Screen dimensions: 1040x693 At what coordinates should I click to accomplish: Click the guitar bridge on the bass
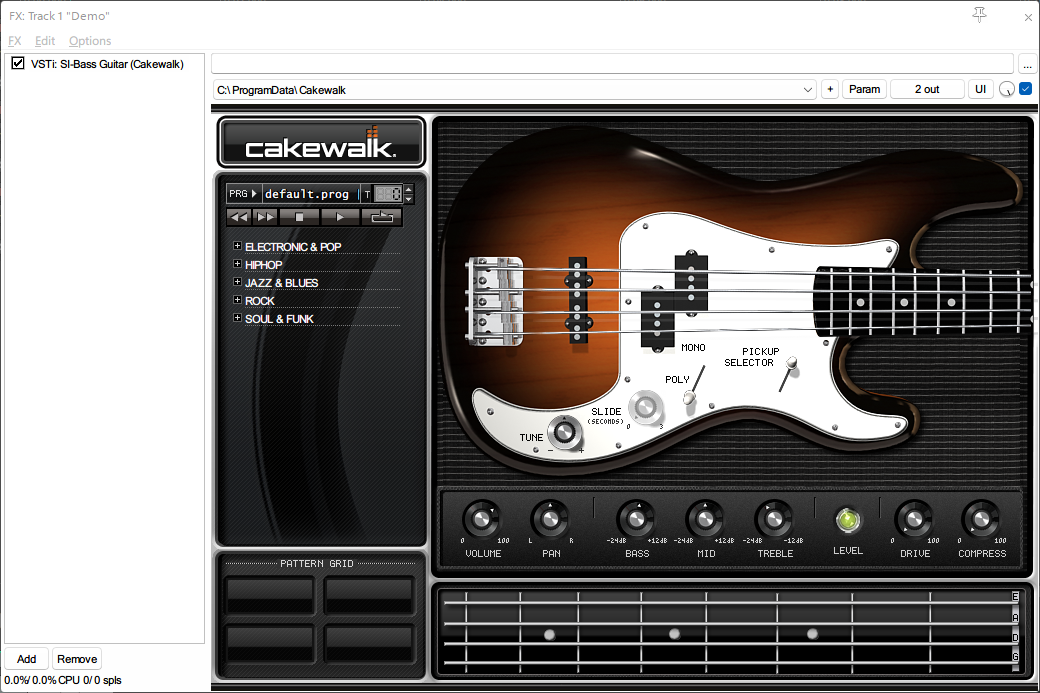point(495,301)
